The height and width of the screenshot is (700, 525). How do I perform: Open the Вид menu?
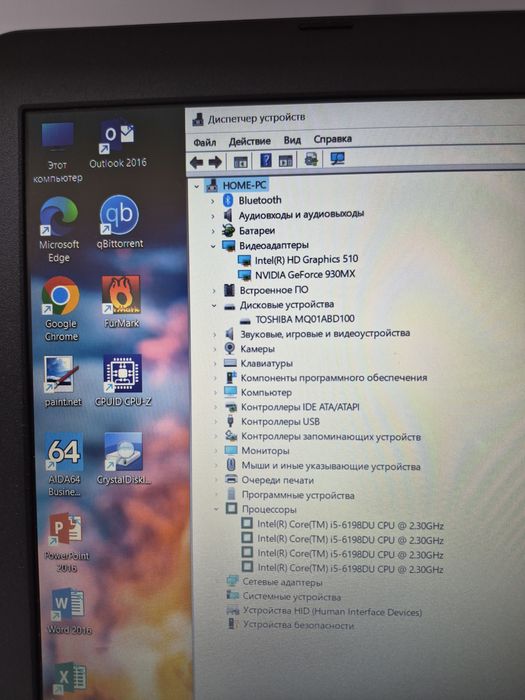click(x=292, y=140)
